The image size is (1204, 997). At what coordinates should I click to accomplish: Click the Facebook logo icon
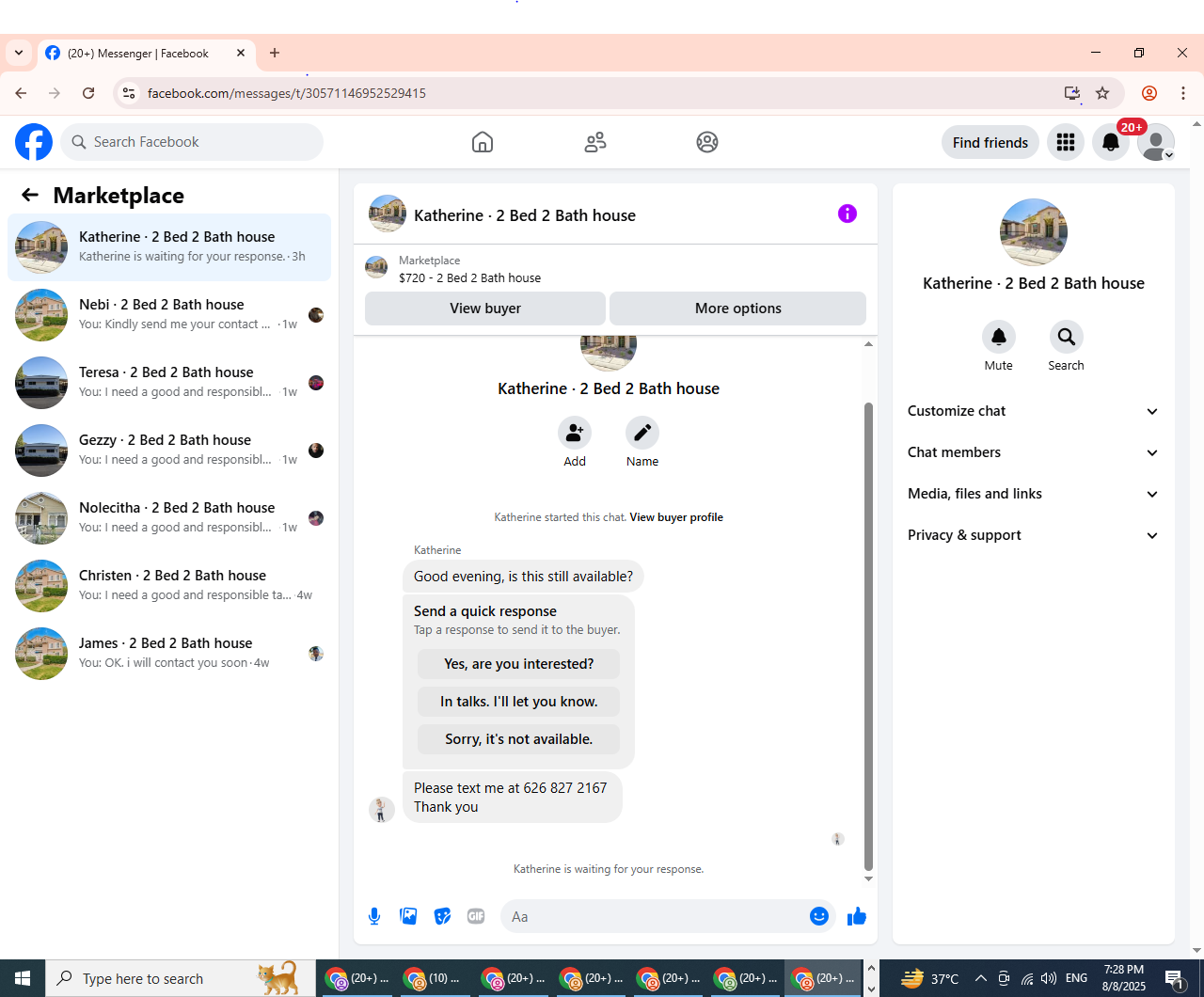click(34, 142)
